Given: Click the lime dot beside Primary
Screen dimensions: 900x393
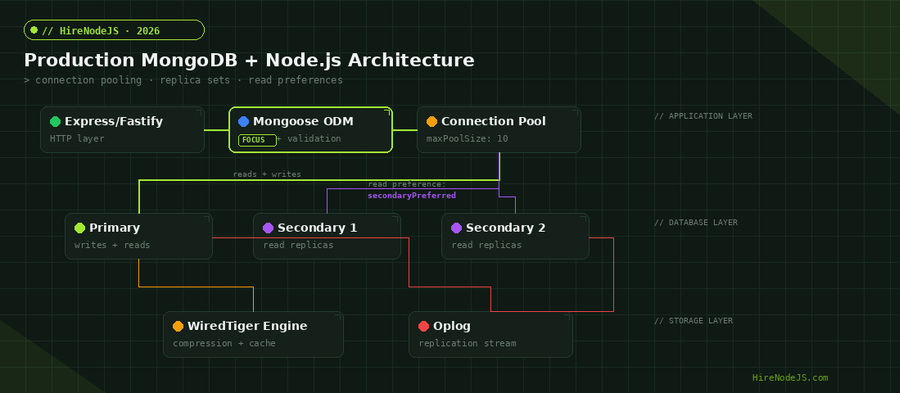Looking at the screenshot, I should click(80, 228).
